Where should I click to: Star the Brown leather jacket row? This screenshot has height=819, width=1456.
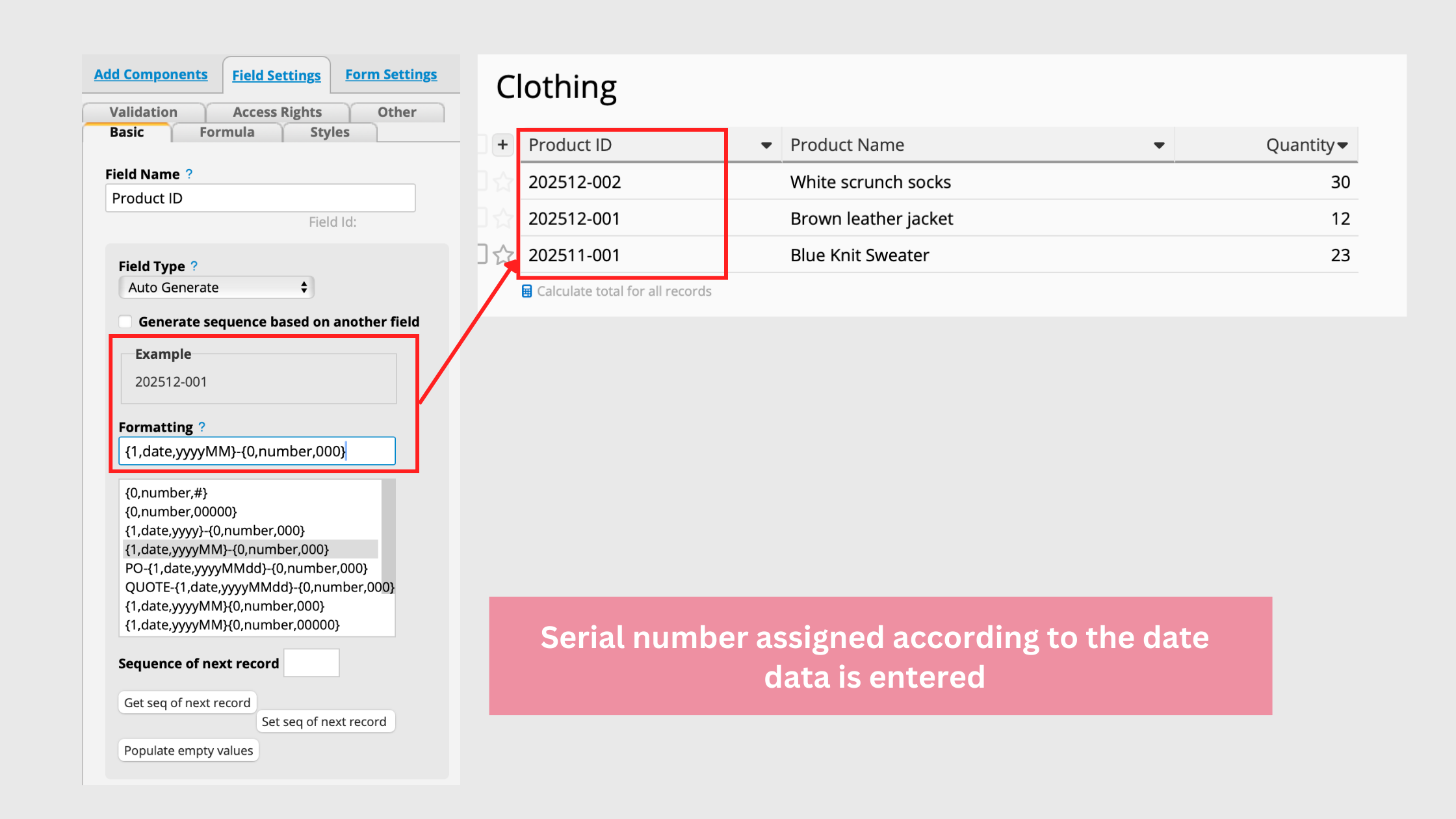pyautogui.click(x=503, y=218)
